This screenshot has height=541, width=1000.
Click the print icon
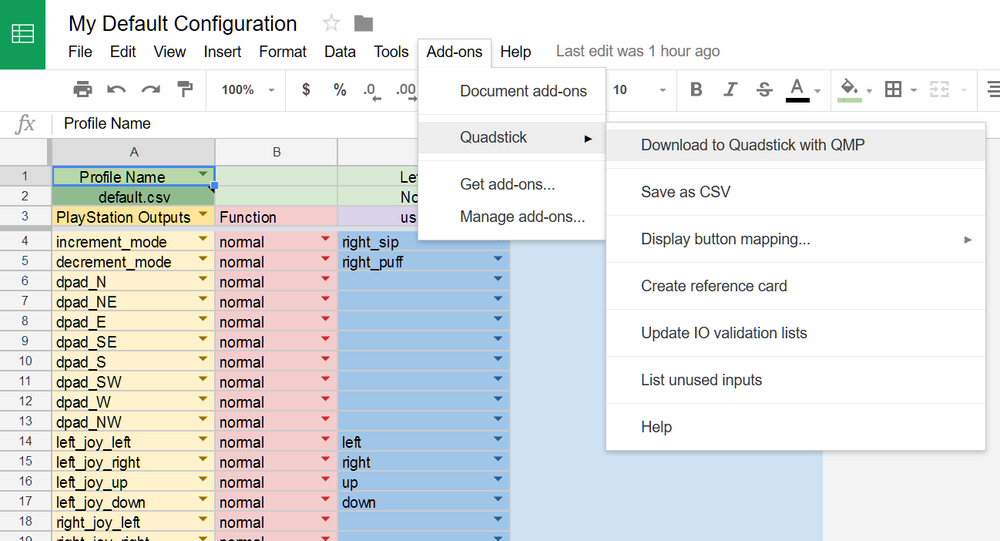coord(82,89)
